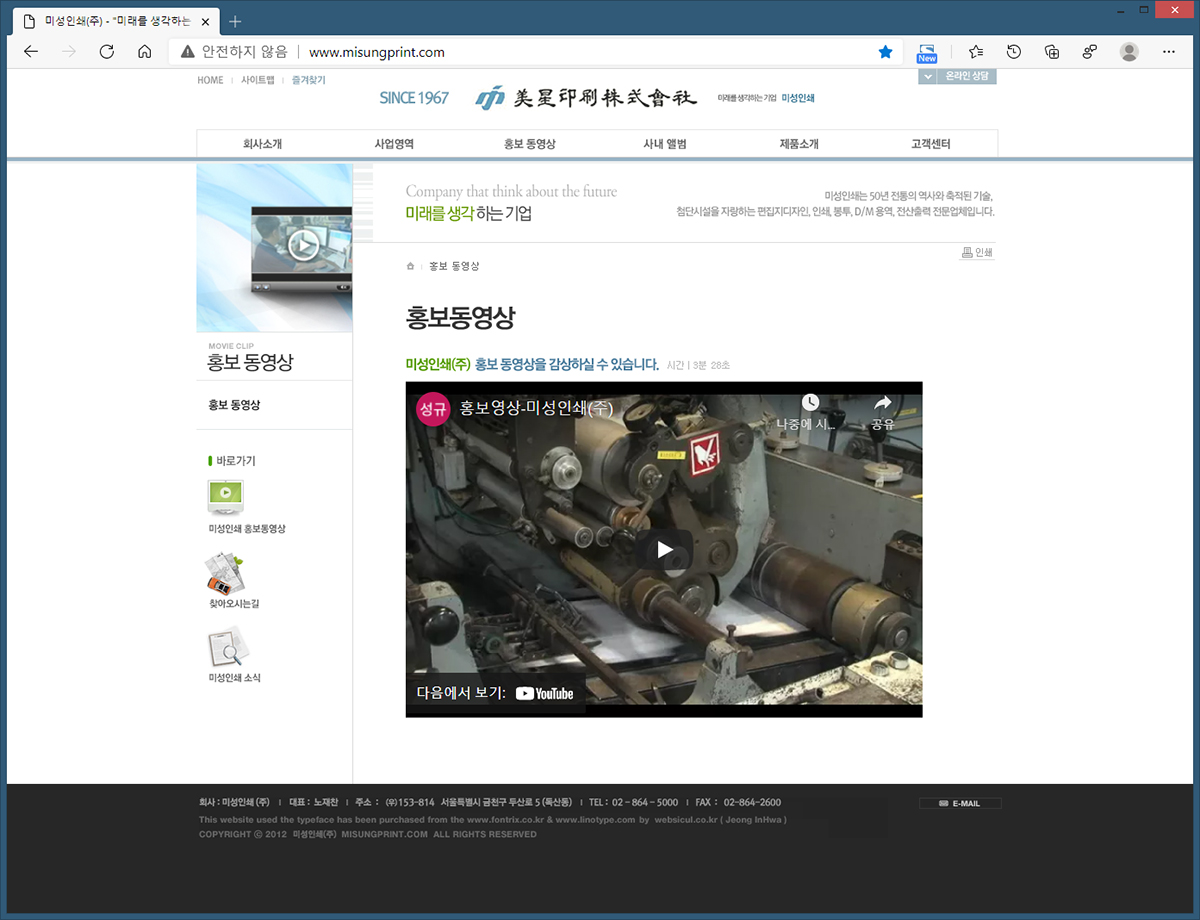Play the promotional video in center
1200x920 pixels.
click(x=664, y=550)
